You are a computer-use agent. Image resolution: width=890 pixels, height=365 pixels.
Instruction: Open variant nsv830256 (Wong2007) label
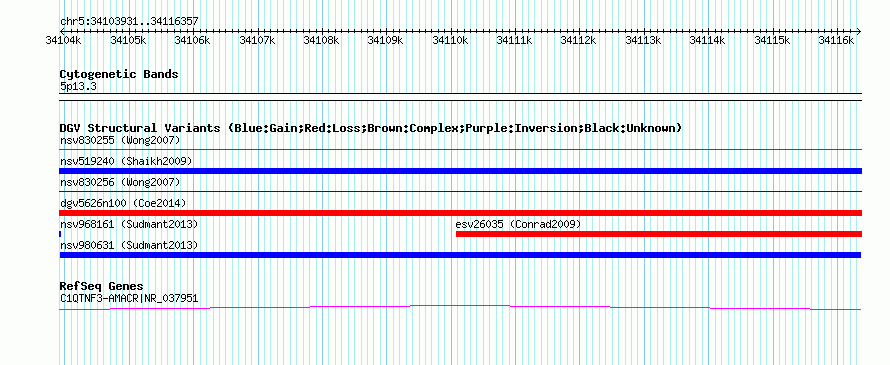point(120,182)
